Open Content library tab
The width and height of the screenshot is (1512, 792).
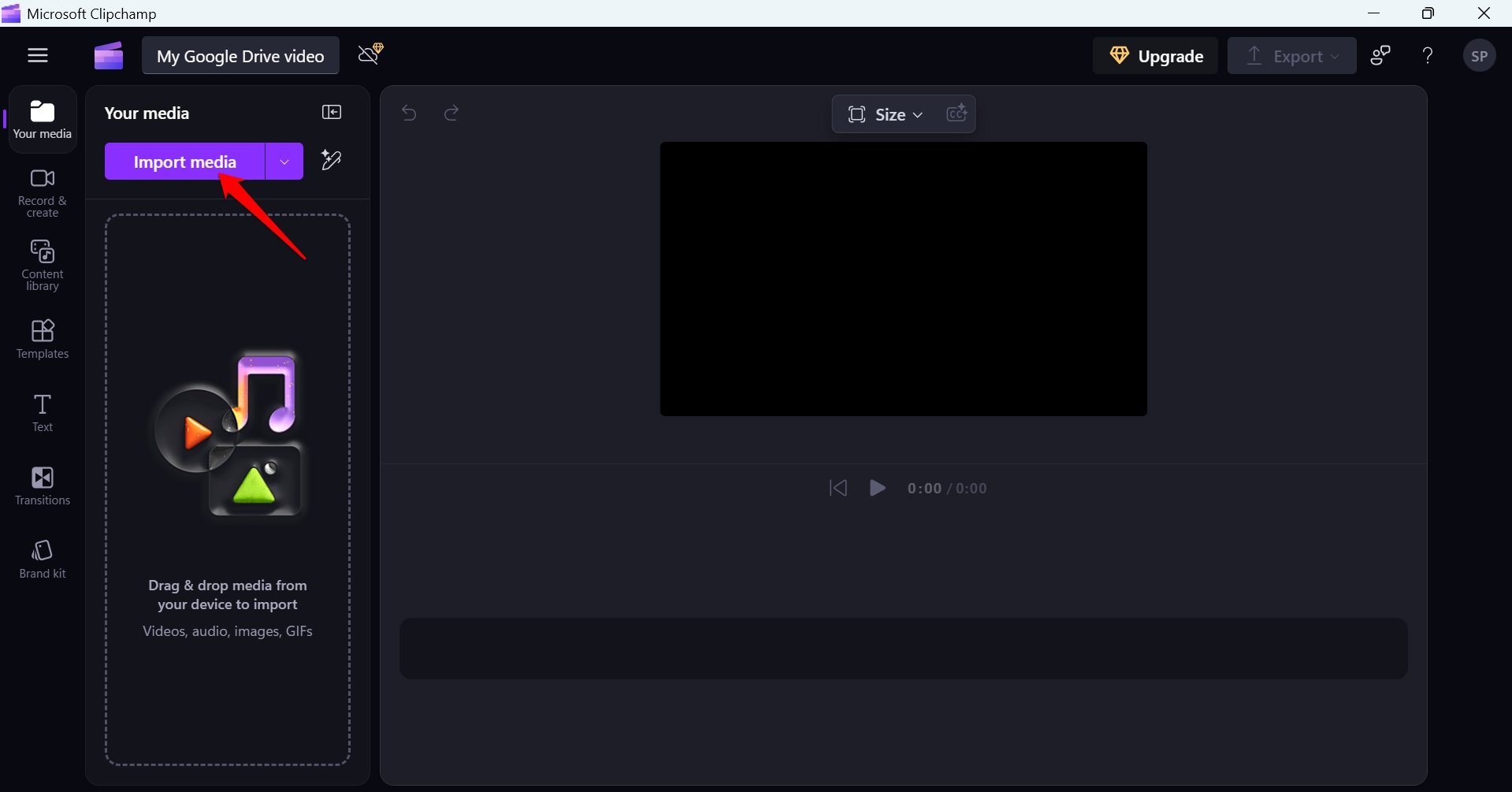pyautogui.click(x=43, y=266)
